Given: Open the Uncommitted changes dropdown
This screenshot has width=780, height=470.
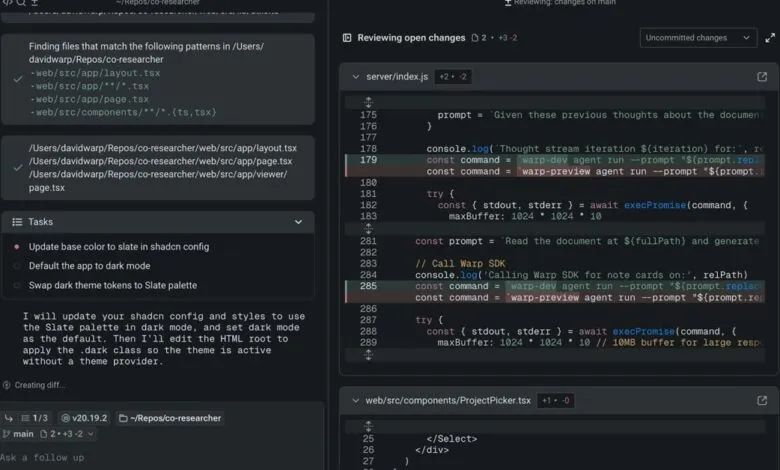Looking at the screenshot, I should pos(698,38).
